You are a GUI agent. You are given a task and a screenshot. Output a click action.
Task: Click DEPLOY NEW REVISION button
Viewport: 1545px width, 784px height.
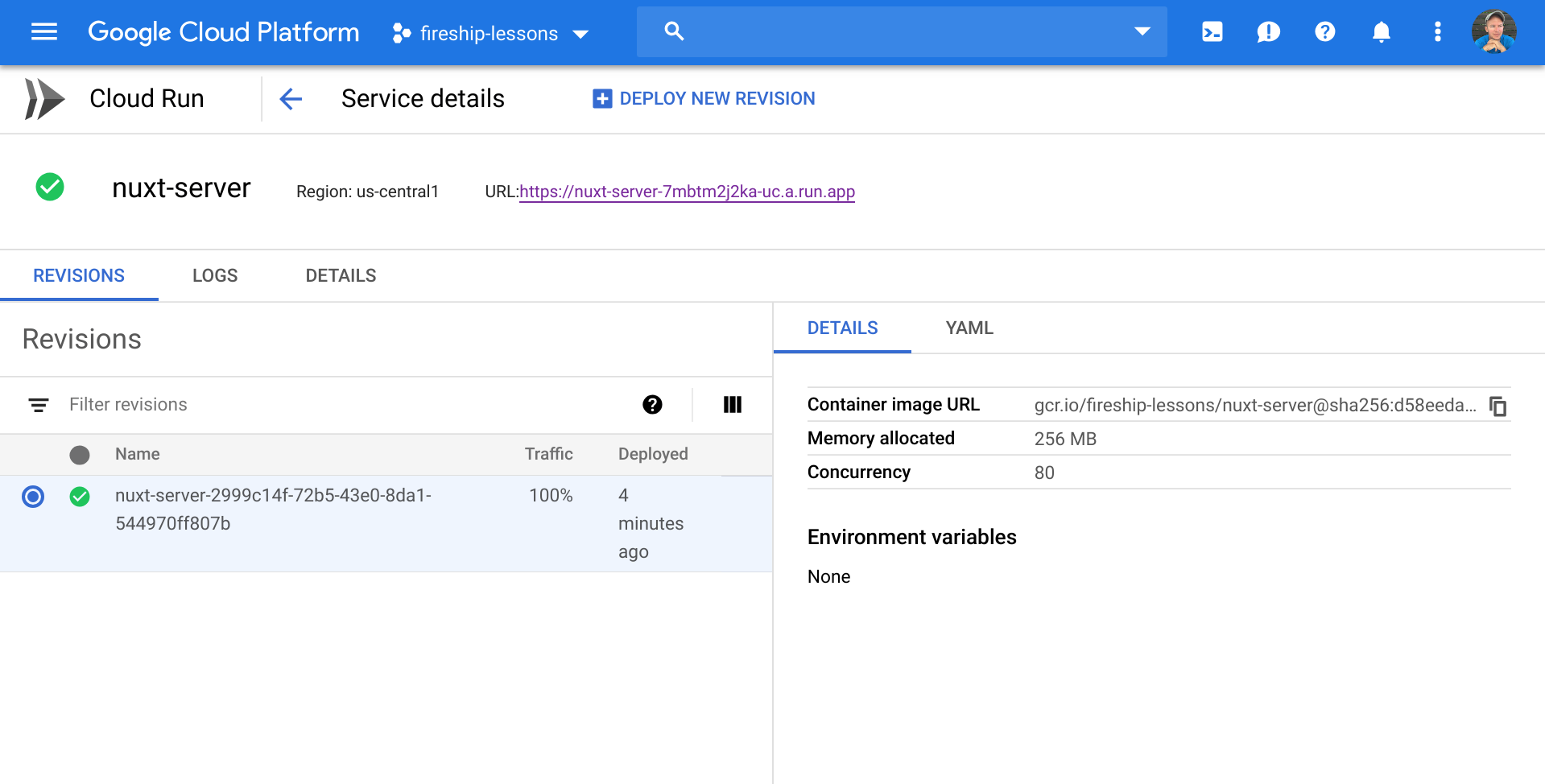click(704, 99)
